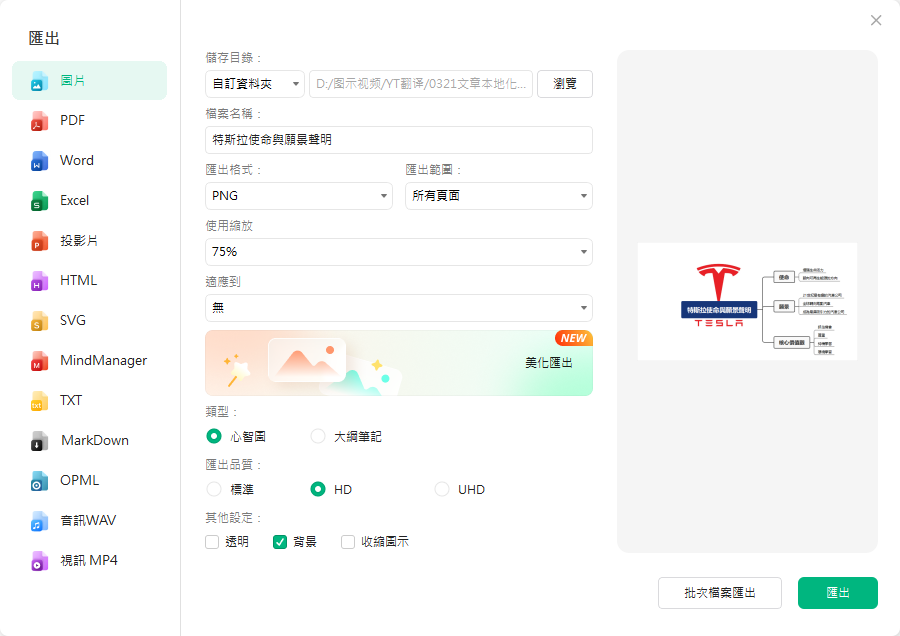
Task: Open the 匯出格式 PNG format dropdown
Action: tap(298, 196)
